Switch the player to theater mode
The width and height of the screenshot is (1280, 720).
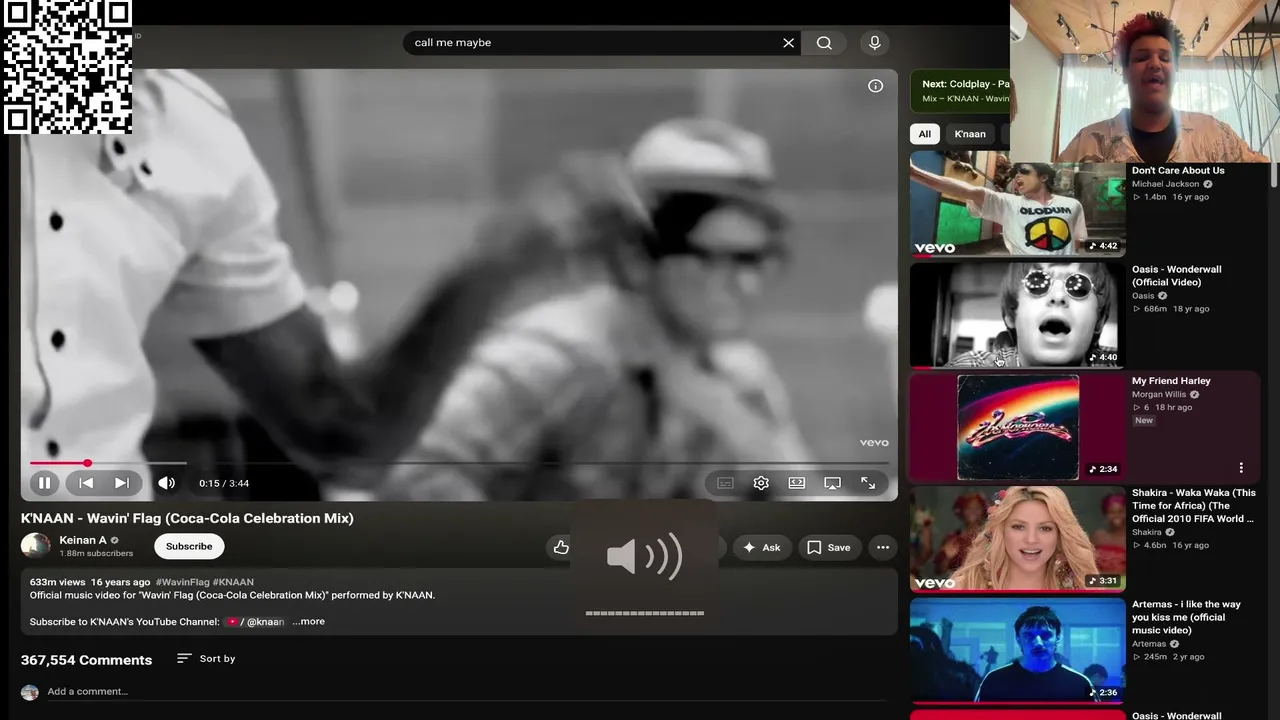796,483
